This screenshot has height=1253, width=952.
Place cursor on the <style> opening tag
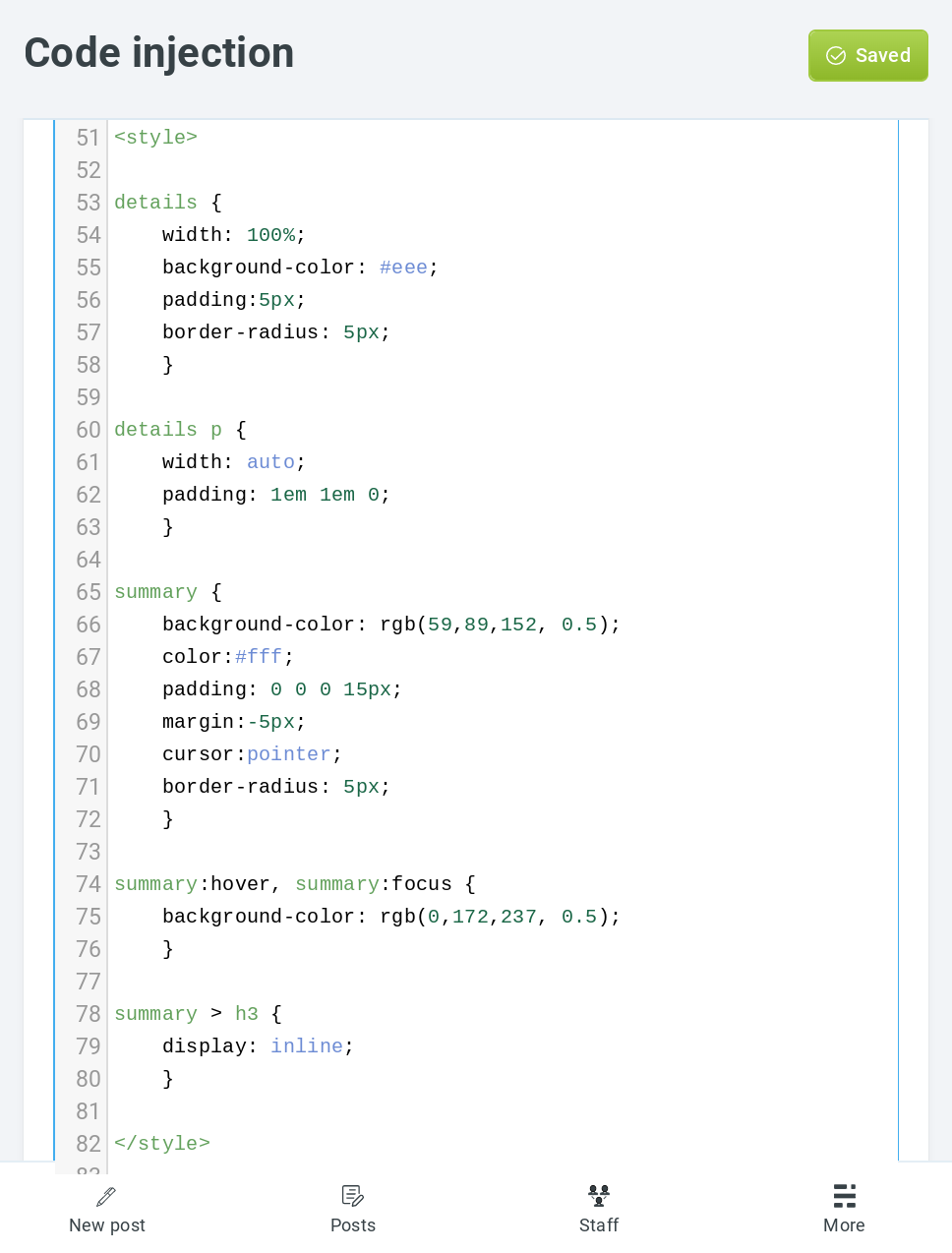(155, 138)
